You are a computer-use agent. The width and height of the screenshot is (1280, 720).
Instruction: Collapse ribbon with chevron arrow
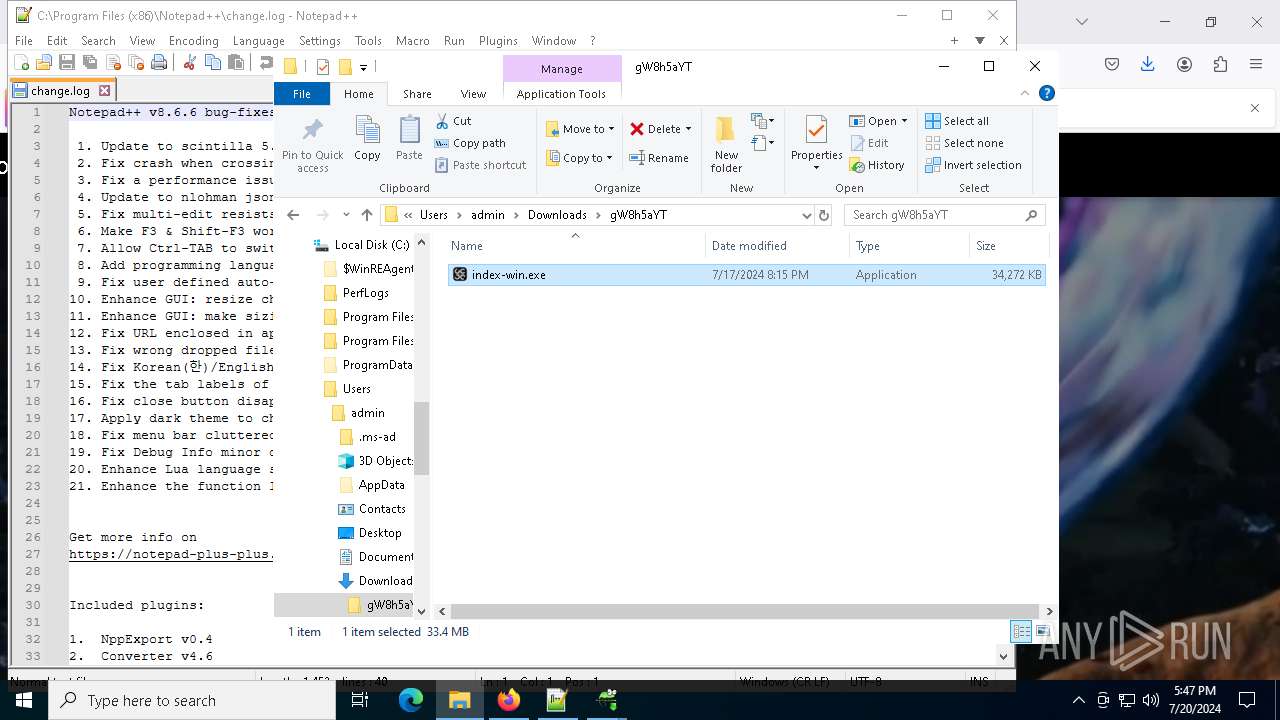click(1024, 93)
